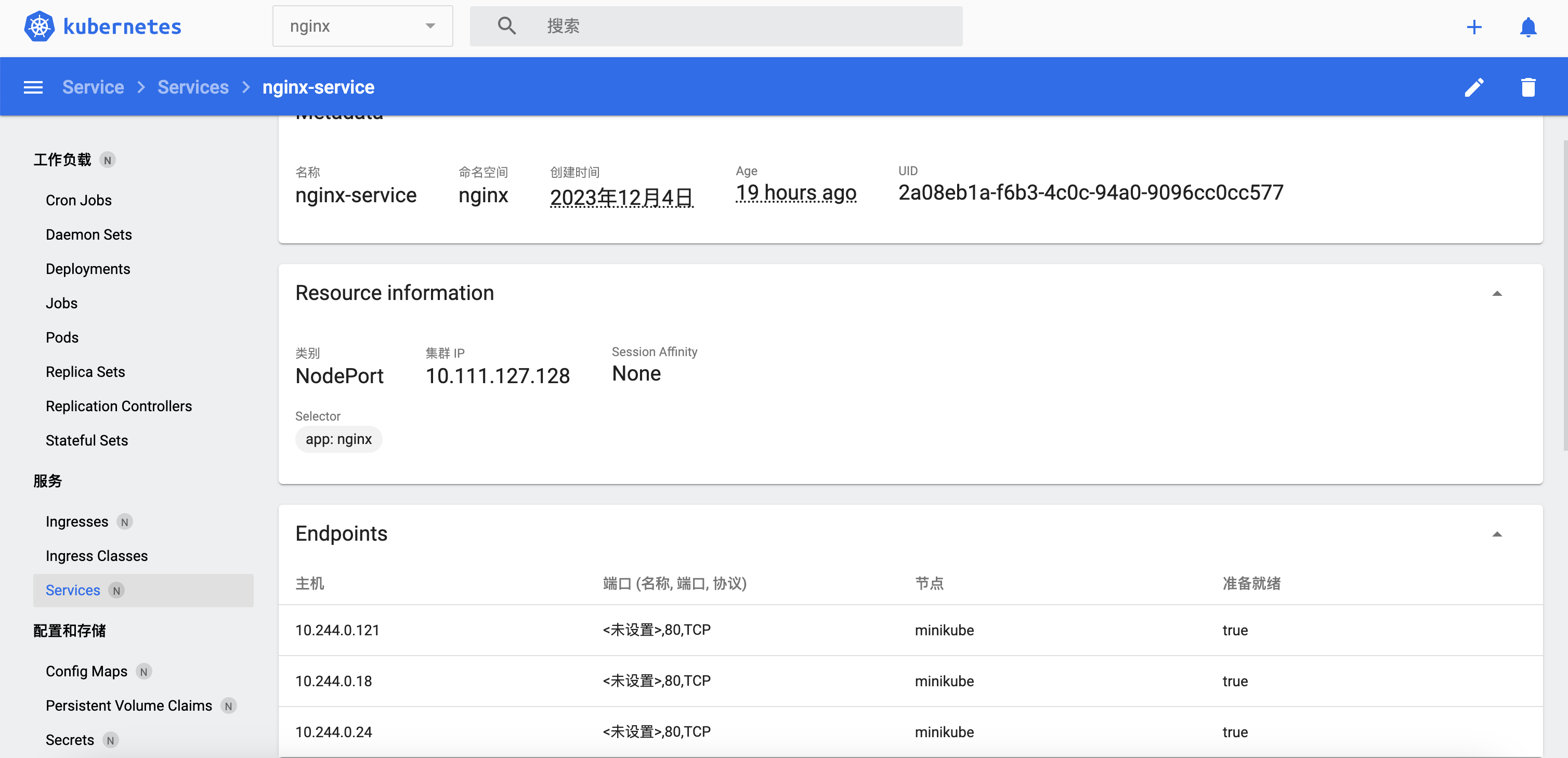
Task: Open Deployments in the sidebar
Action: click(88, 268)
